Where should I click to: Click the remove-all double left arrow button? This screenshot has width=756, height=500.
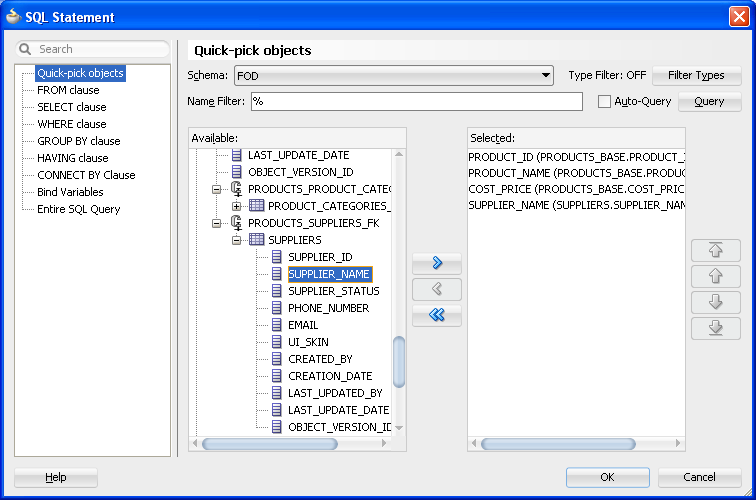click(437, 315)
